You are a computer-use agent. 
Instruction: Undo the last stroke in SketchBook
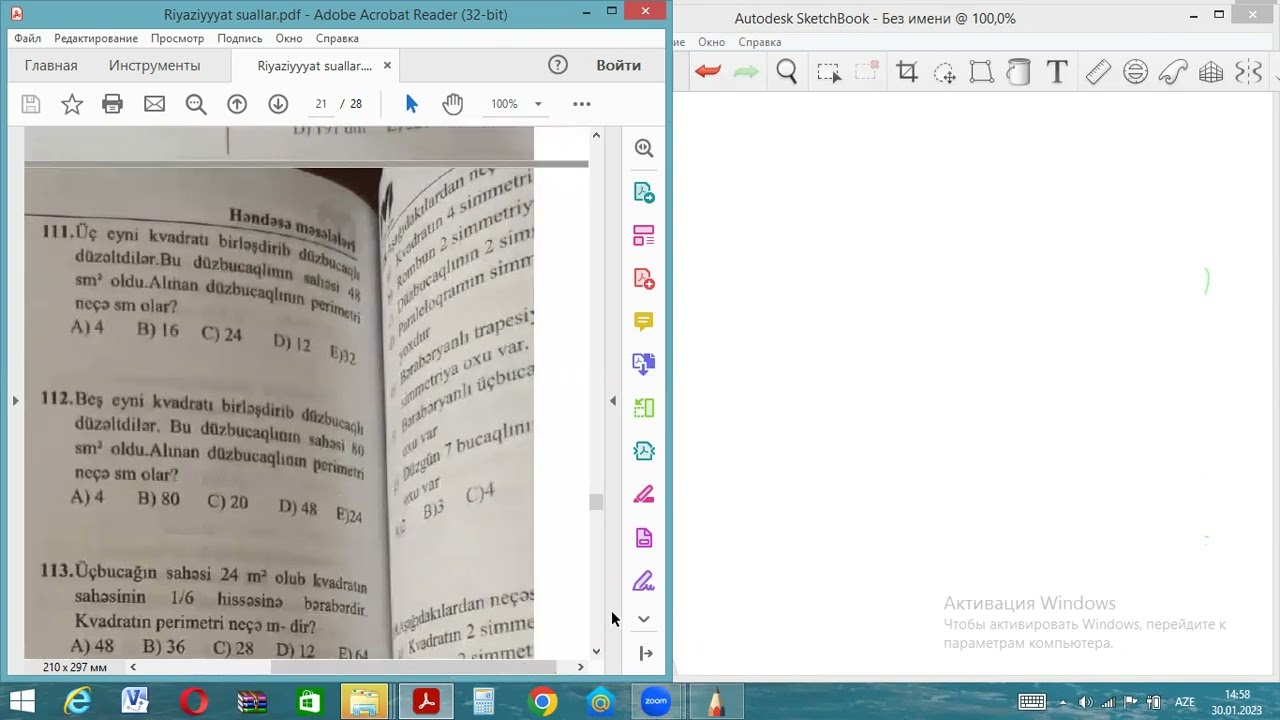[x=708, y=72]
